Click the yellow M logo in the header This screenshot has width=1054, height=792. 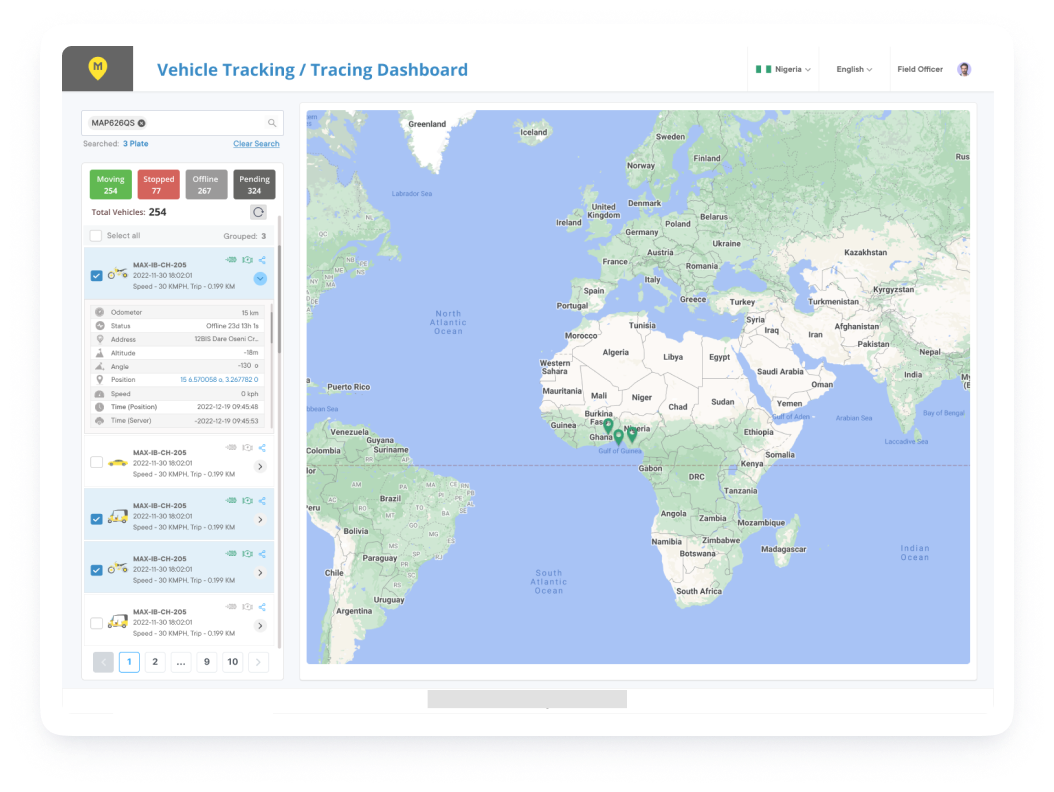(x=97, y=68)
